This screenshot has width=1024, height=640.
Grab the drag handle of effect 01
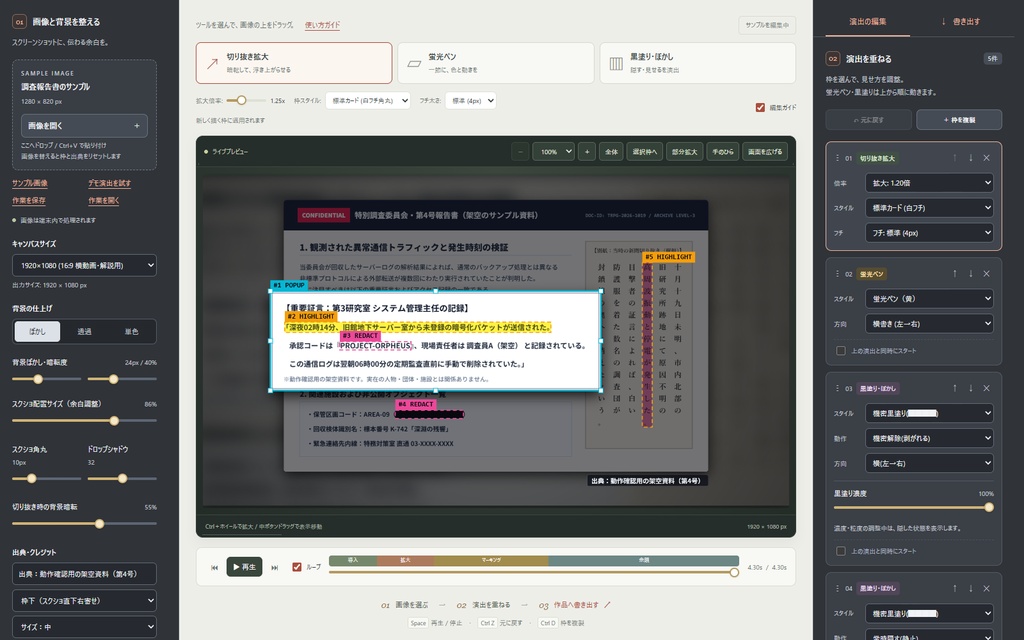pyautogui.click(x=837, y=158)
